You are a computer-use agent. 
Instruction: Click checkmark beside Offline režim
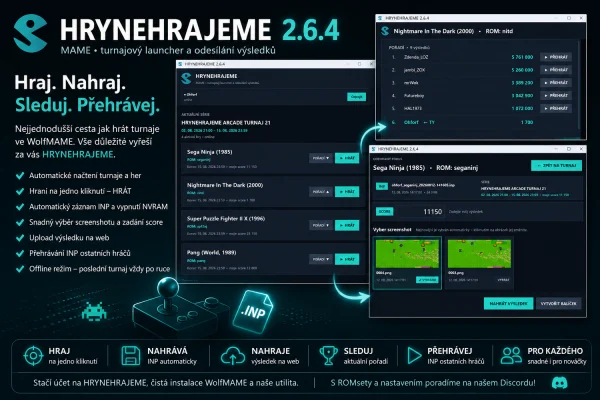(x=20, y=269)
